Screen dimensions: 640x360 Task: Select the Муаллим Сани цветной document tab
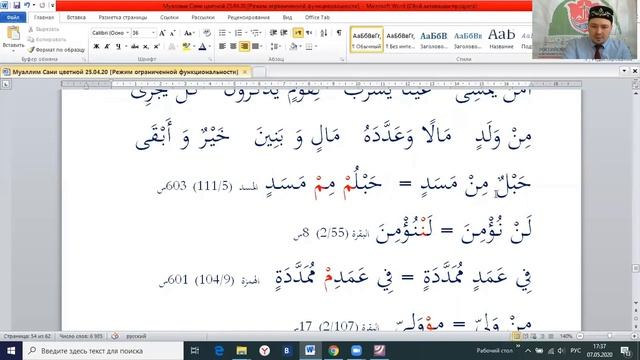125,72
